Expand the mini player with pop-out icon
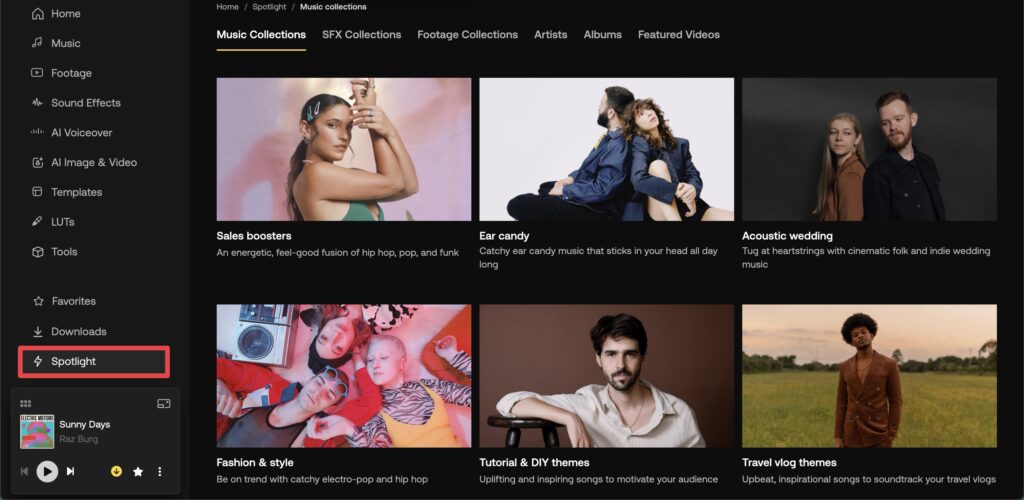 tap(164, 404)
